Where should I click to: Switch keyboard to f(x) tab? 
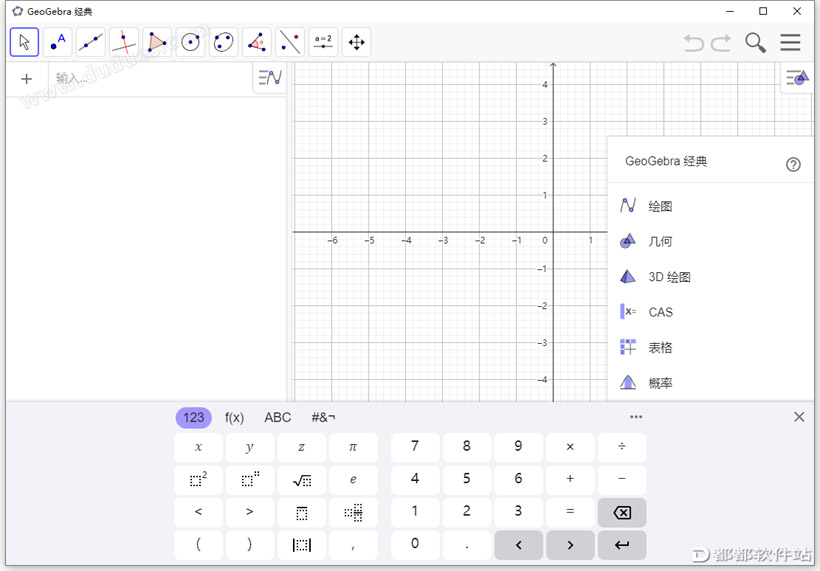(x=234, y=418)
